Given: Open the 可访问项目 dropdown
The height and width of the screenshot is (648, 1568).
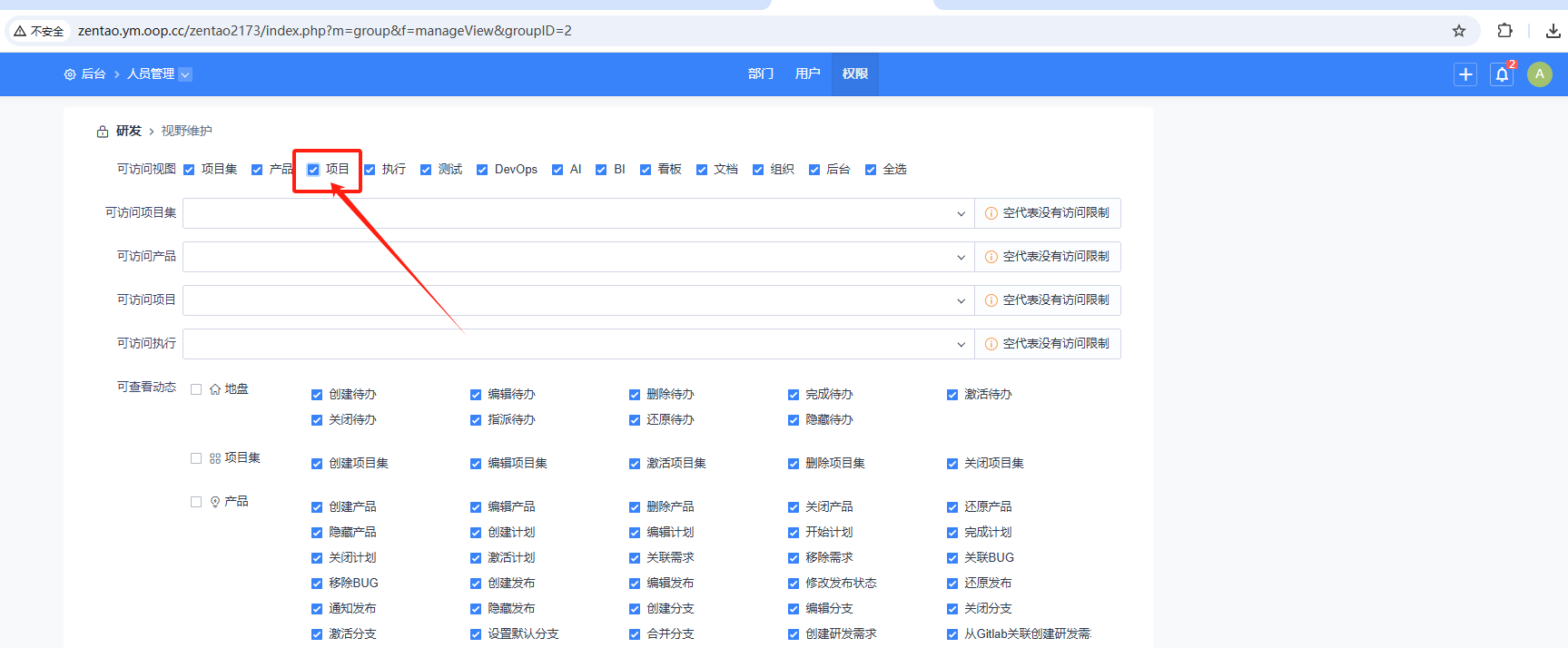Looking at the screenshot, I should pos(578,300).
